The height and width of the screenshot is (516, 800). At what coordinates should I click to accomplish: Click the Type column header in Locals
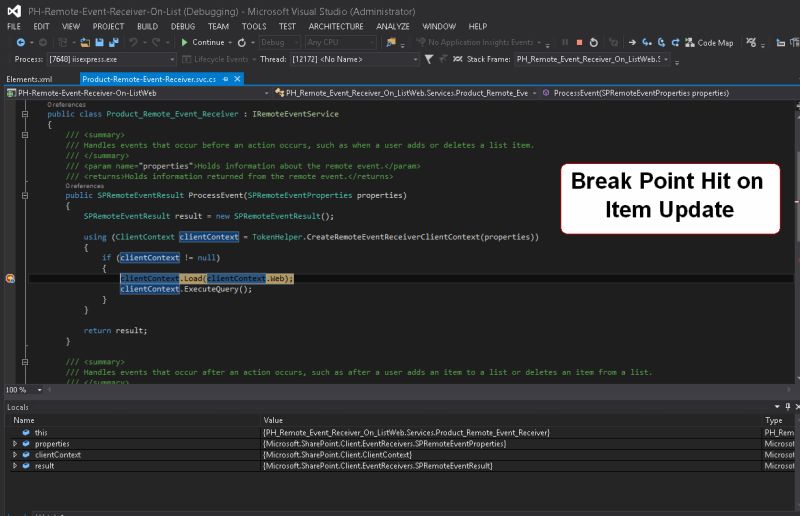773,420
